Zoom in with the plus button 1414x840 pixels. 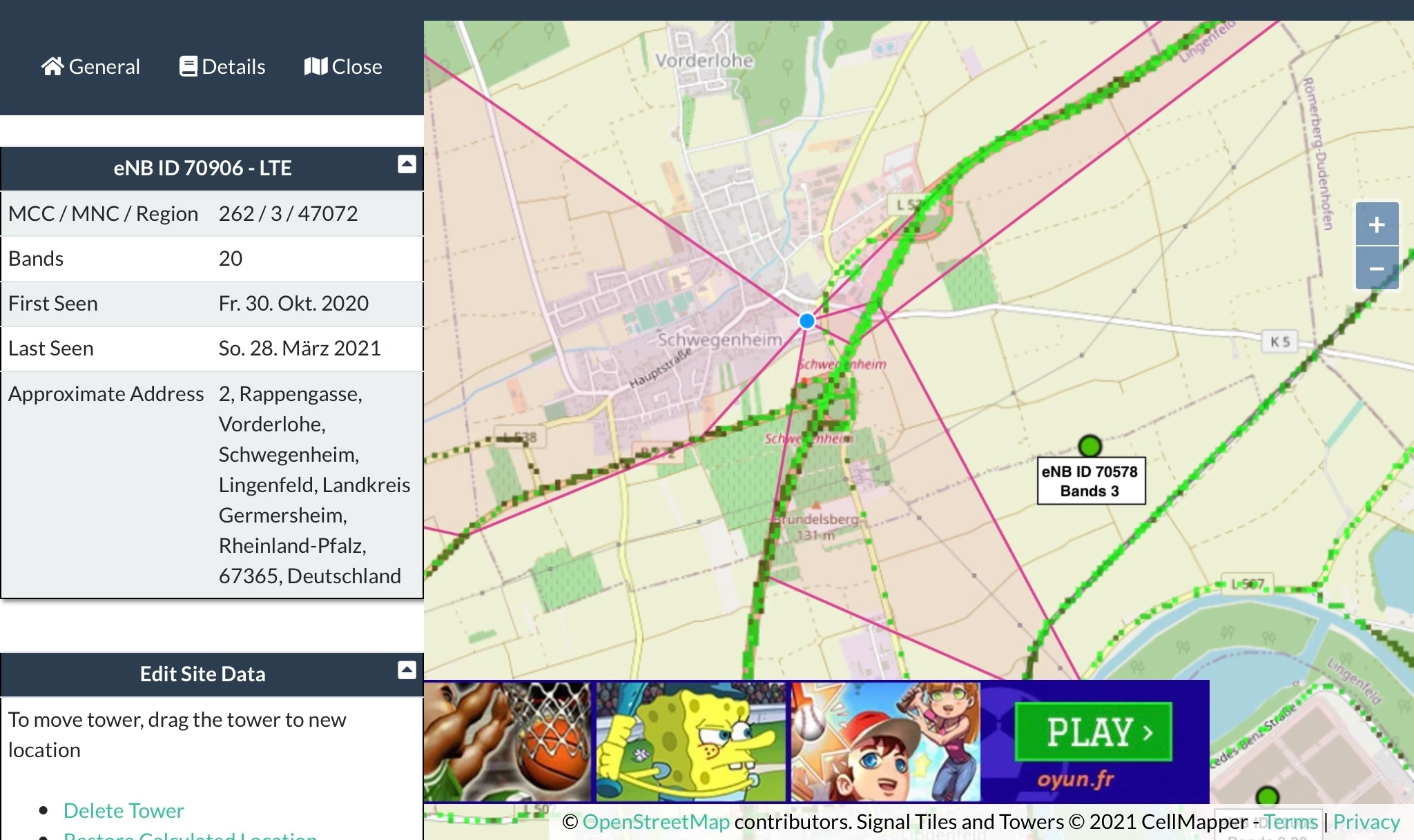pyautogui.click(x=1376, y=224)
